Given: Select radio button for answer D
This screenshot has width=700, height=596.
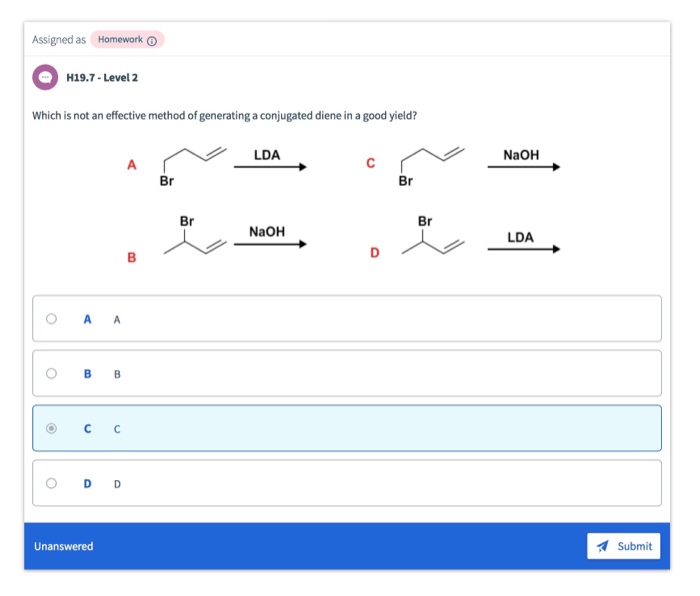Looking at the screenshot, I should click(x=51, y=483).
